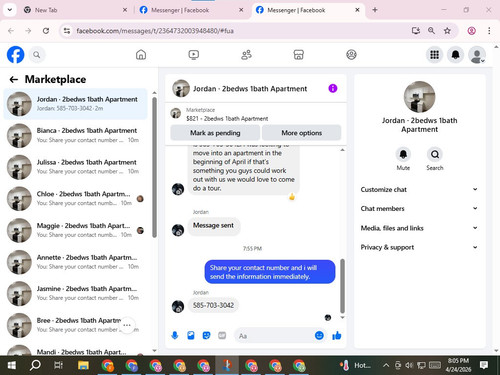Screen dimensions: 500x375
Task: Open Julissa 2bedws 1bath Apartment chat
Action: [75, 167]
